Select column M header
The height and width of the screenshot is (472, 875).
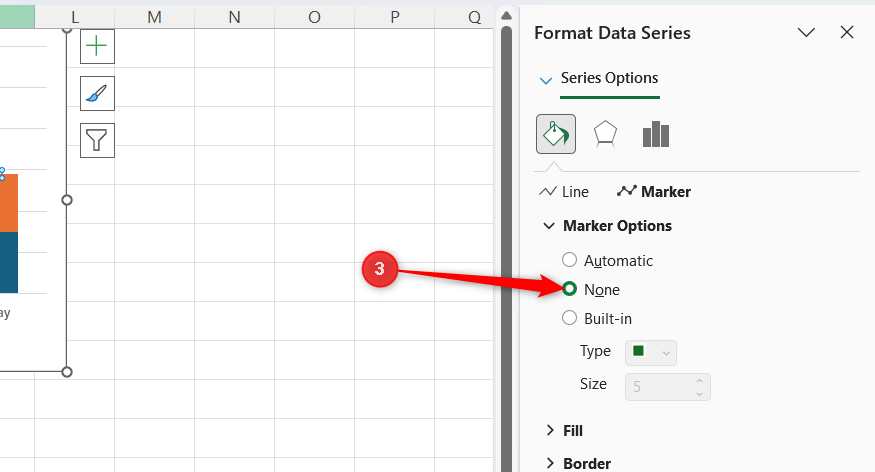(x=155, y=17)
